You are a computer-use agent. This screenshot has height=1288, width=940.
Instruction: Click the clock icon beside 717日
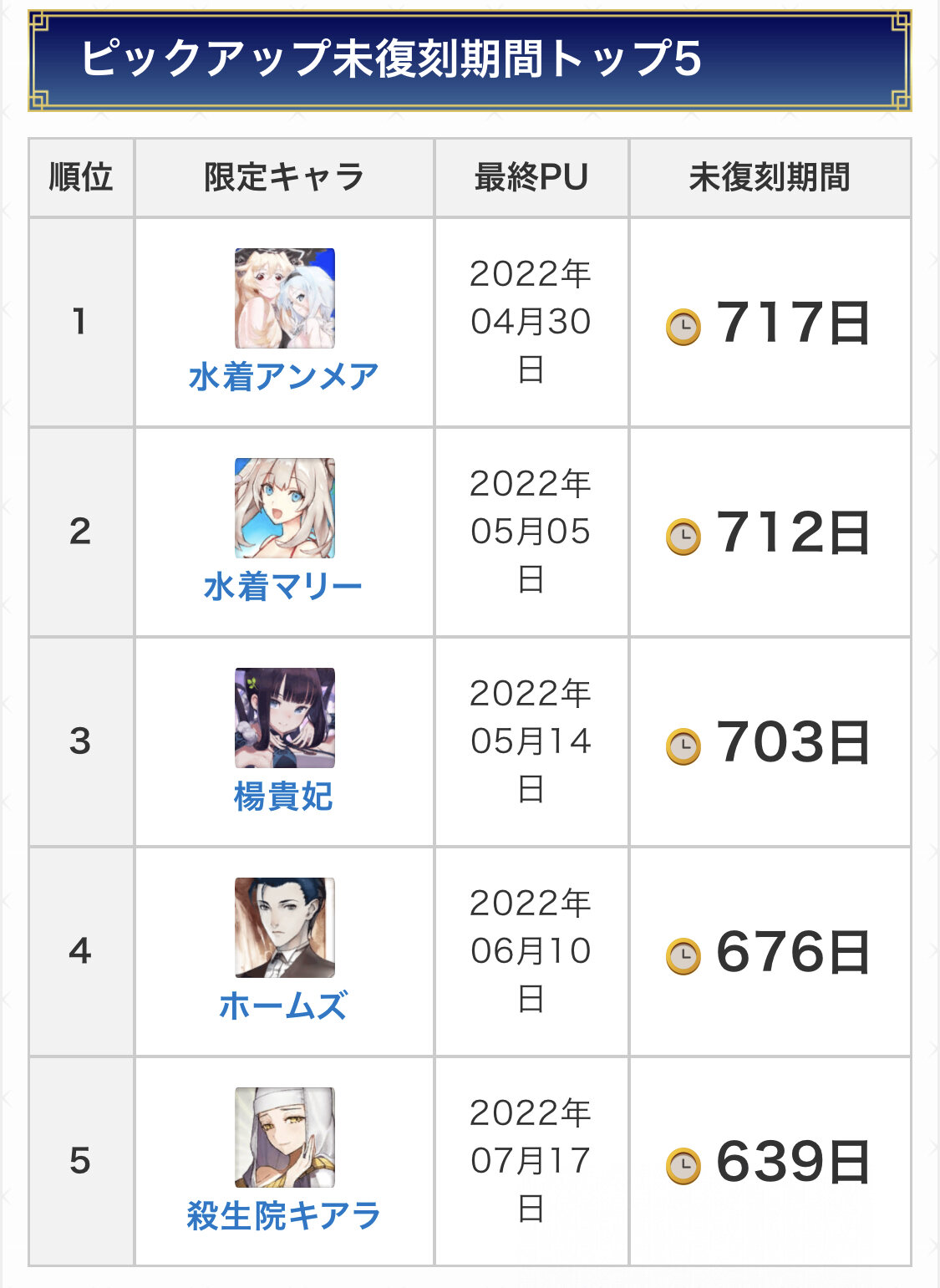pyautogui.click(x=683, y=327)
